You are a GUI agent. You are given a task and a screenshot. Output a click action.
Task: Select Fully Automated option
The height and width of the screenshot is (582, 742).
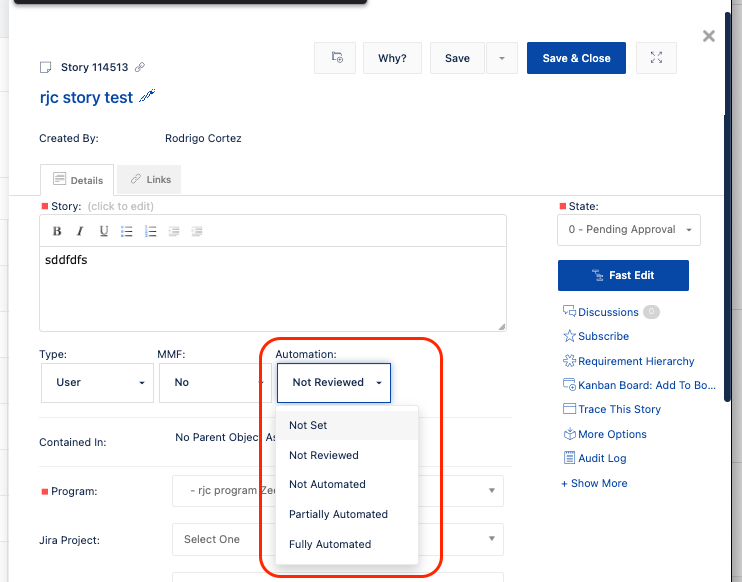347,544
